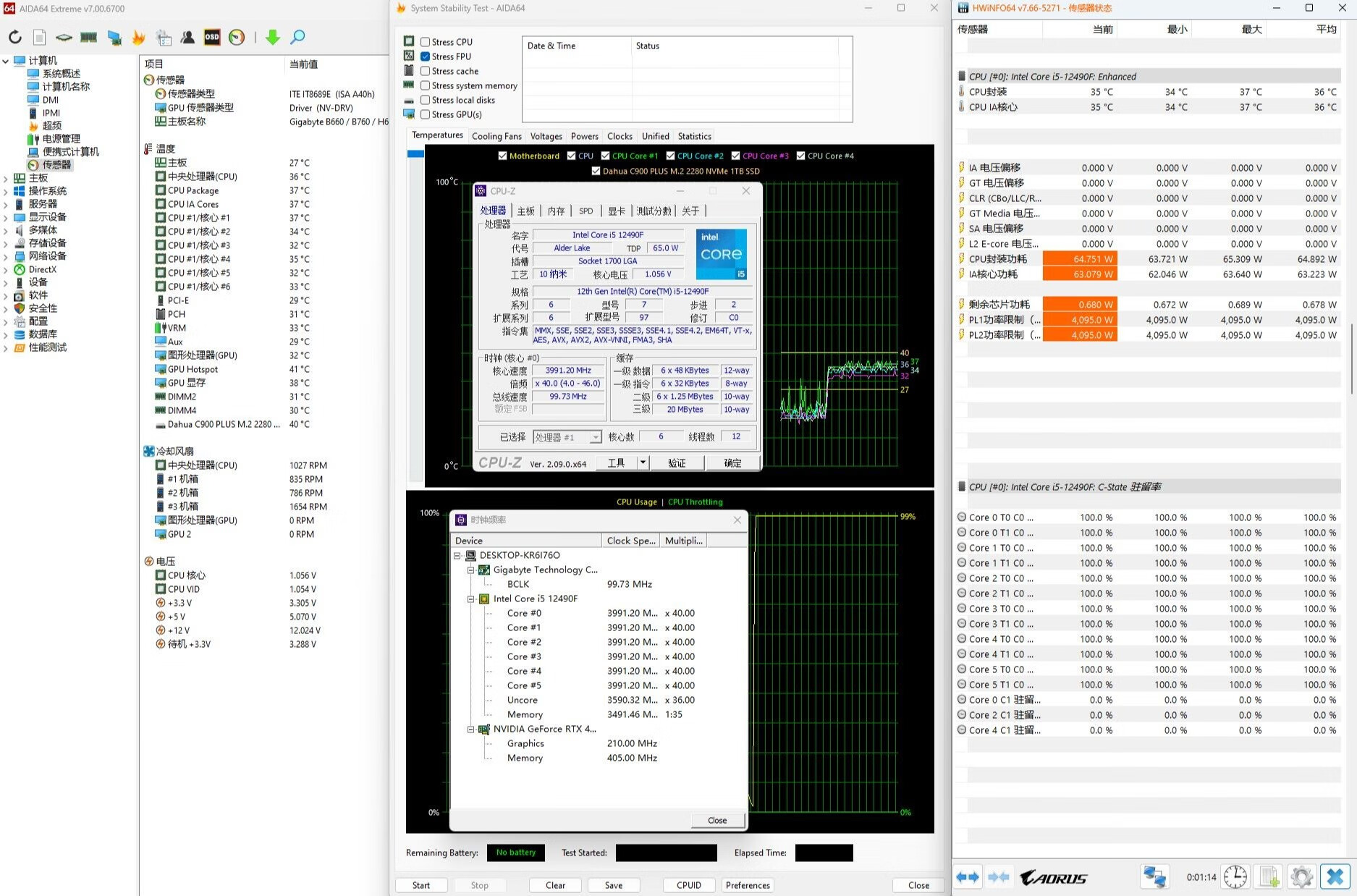Click the flame stability test toolbar icon
This screenshot has width=1357, height=896.
click(138, 38)
